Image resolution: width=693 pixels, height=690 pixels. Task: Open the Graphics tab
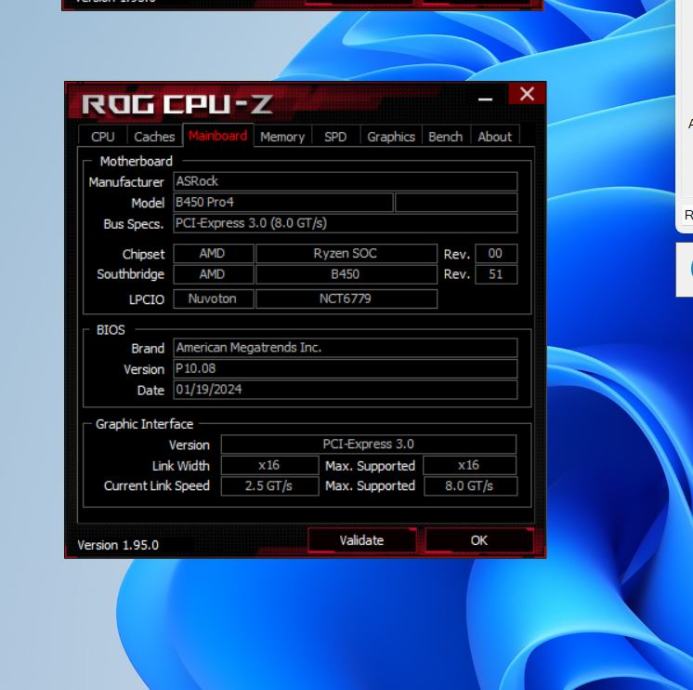(391, 137)
